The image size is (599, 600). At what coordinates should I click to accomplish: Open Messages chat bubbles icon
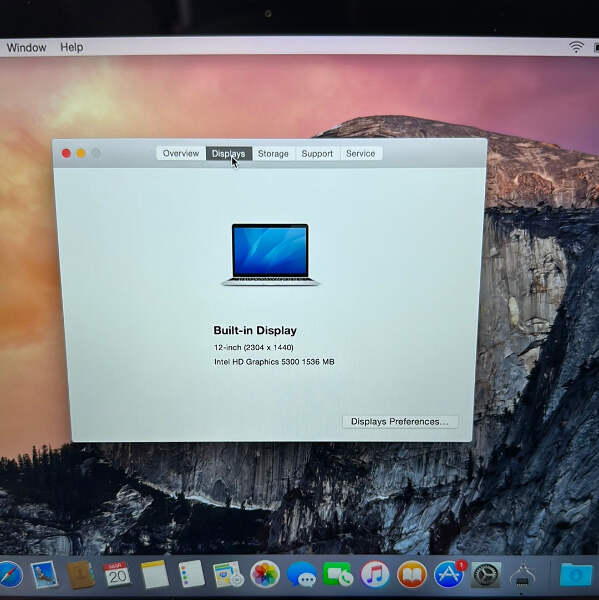coord(302,574)
